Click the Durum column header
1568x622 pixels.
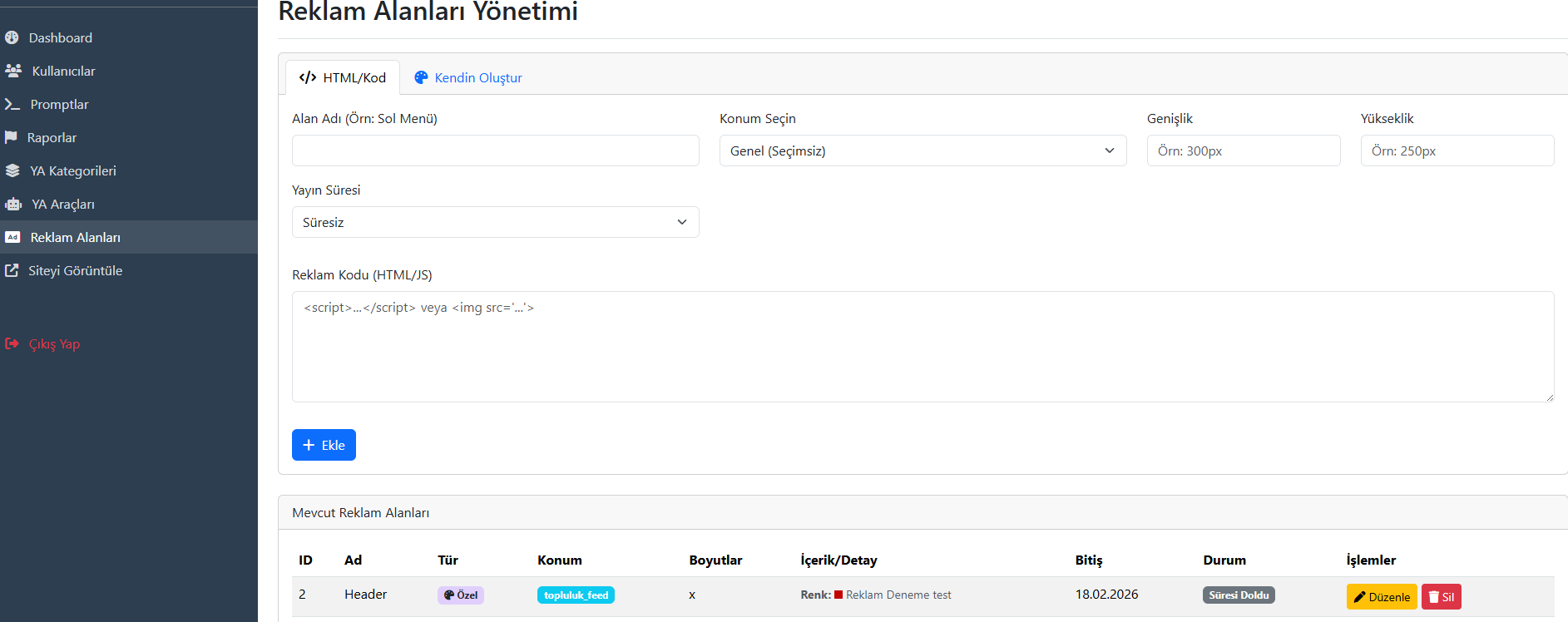pos(1224,560)
